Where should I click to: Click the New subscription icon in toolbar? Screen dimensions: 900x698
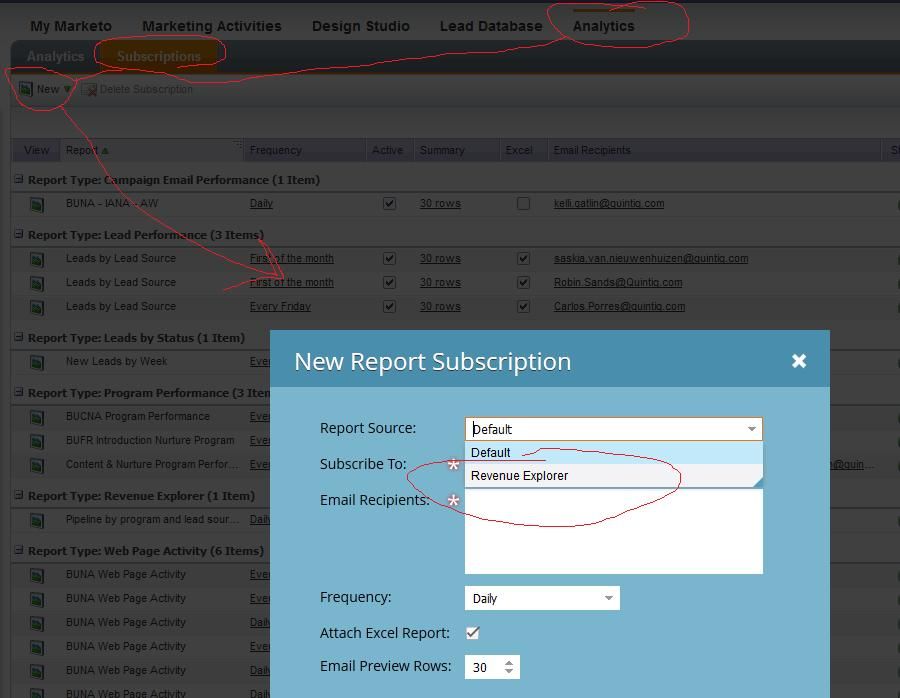pyautogui.click(x=27, y=89)
